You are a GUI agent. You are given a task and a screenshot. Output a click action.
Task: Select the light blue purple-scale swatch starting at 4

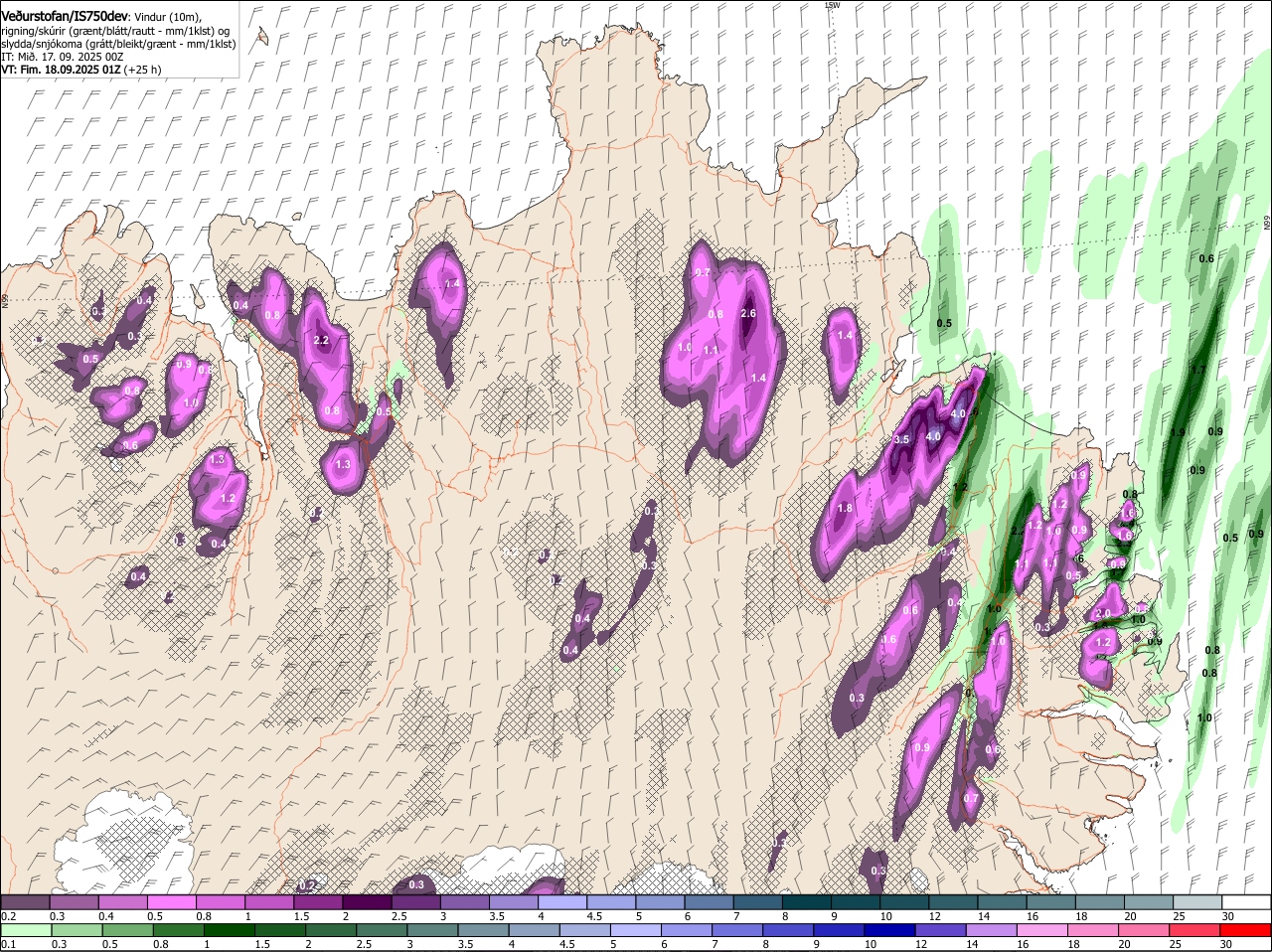561,901
